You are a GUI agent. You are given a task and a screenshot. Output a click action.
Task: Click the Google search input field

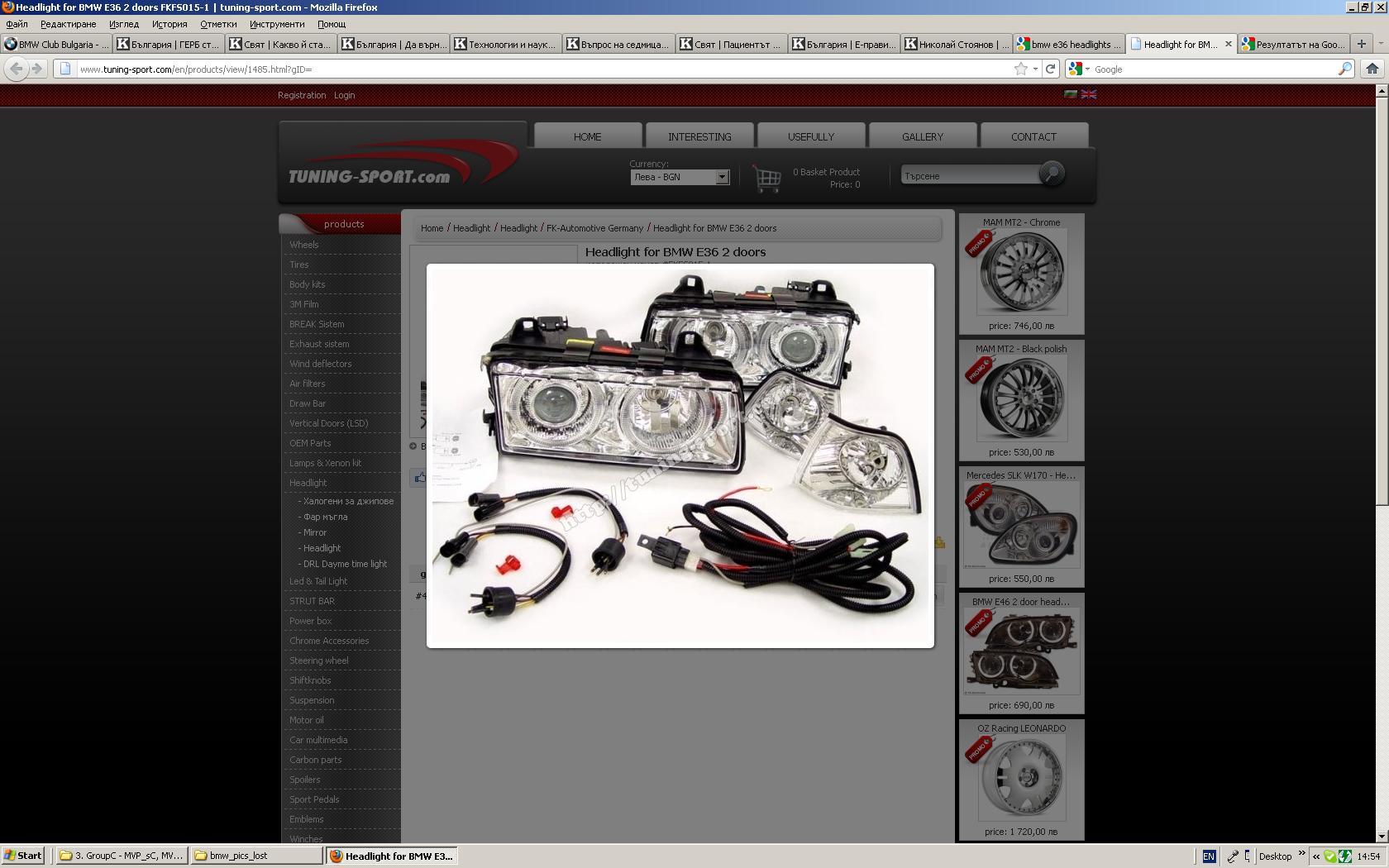(x=1214, y=69)
